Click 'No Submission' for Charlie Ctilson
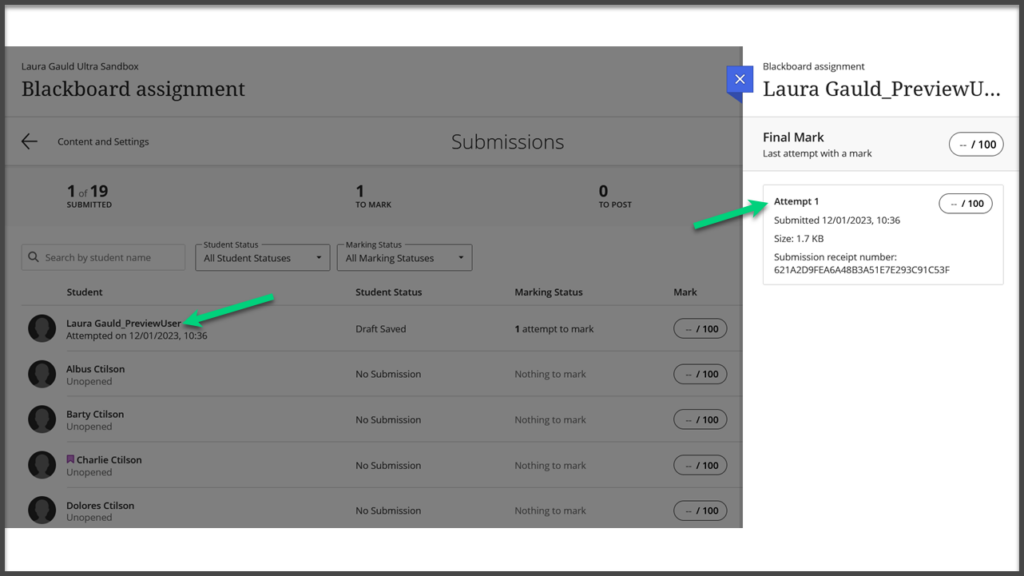Viewport: 1024px width, 576px height. [x=388, y=466]
